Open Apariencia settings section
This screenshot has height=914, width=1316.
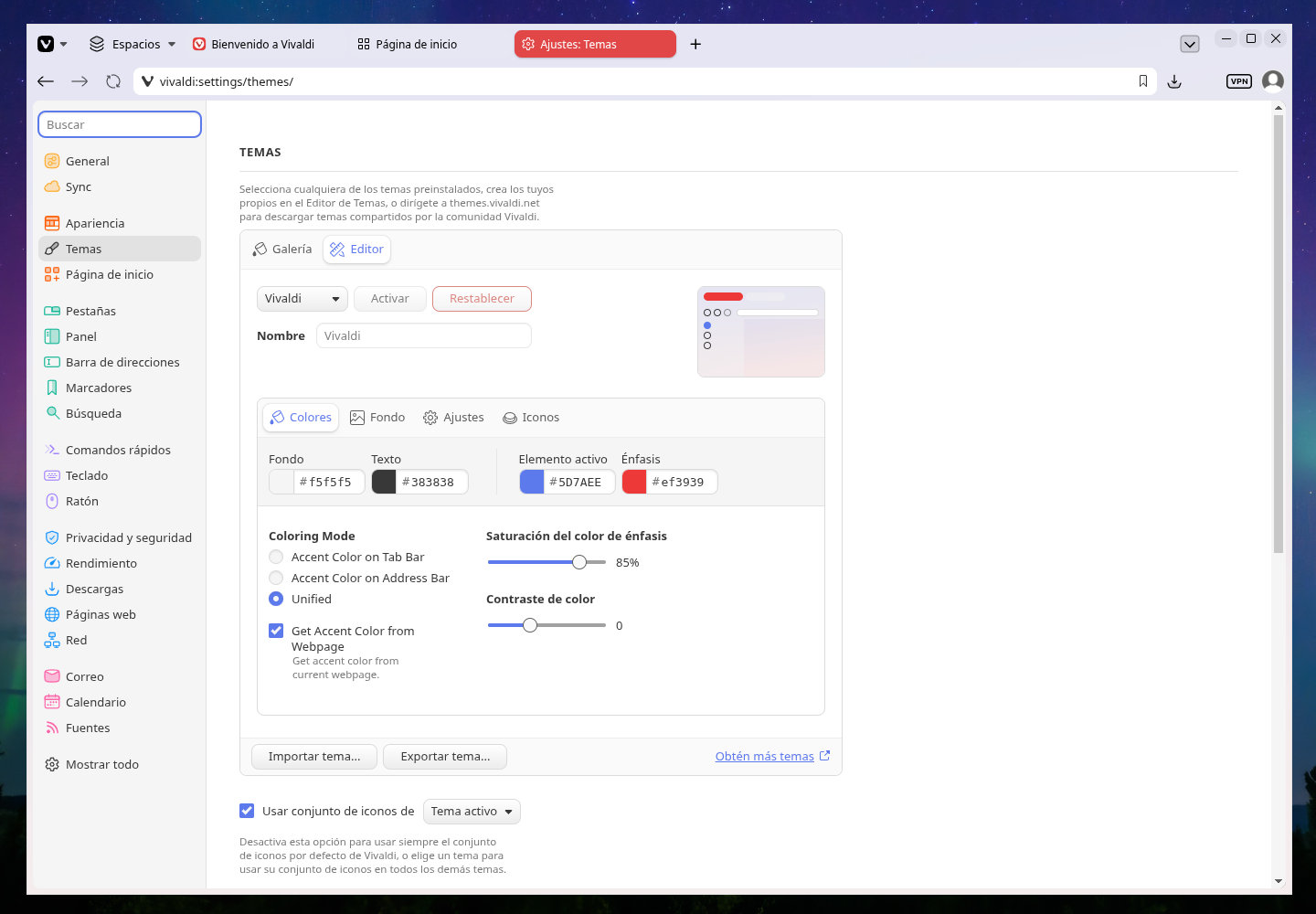[x=120, y=223]
